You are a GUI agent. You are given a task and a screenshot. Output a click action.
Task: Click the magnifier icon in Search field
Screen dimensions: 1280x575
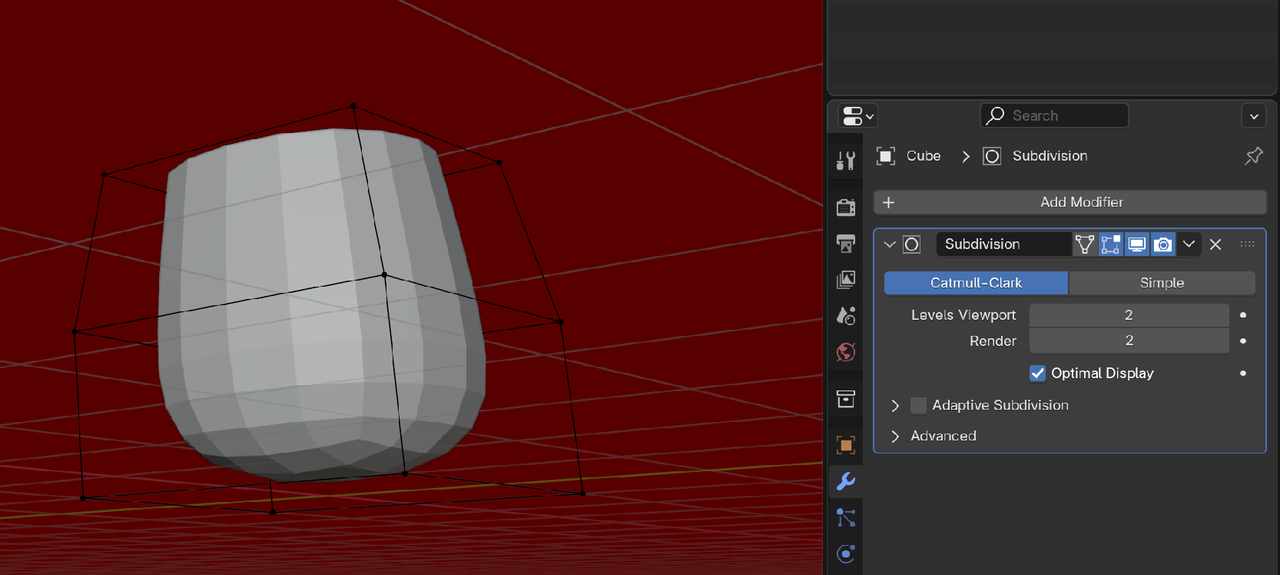996,116
